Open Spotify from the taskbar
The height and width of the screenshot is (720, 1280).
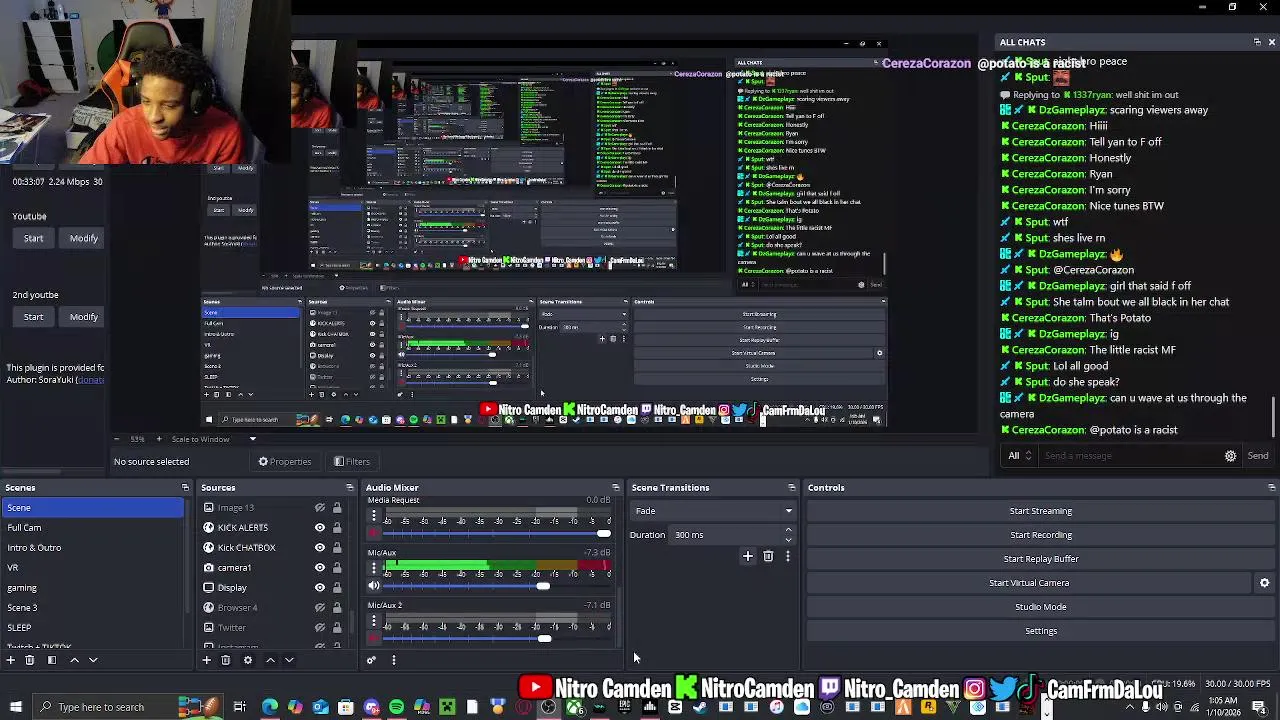point(397,707)
